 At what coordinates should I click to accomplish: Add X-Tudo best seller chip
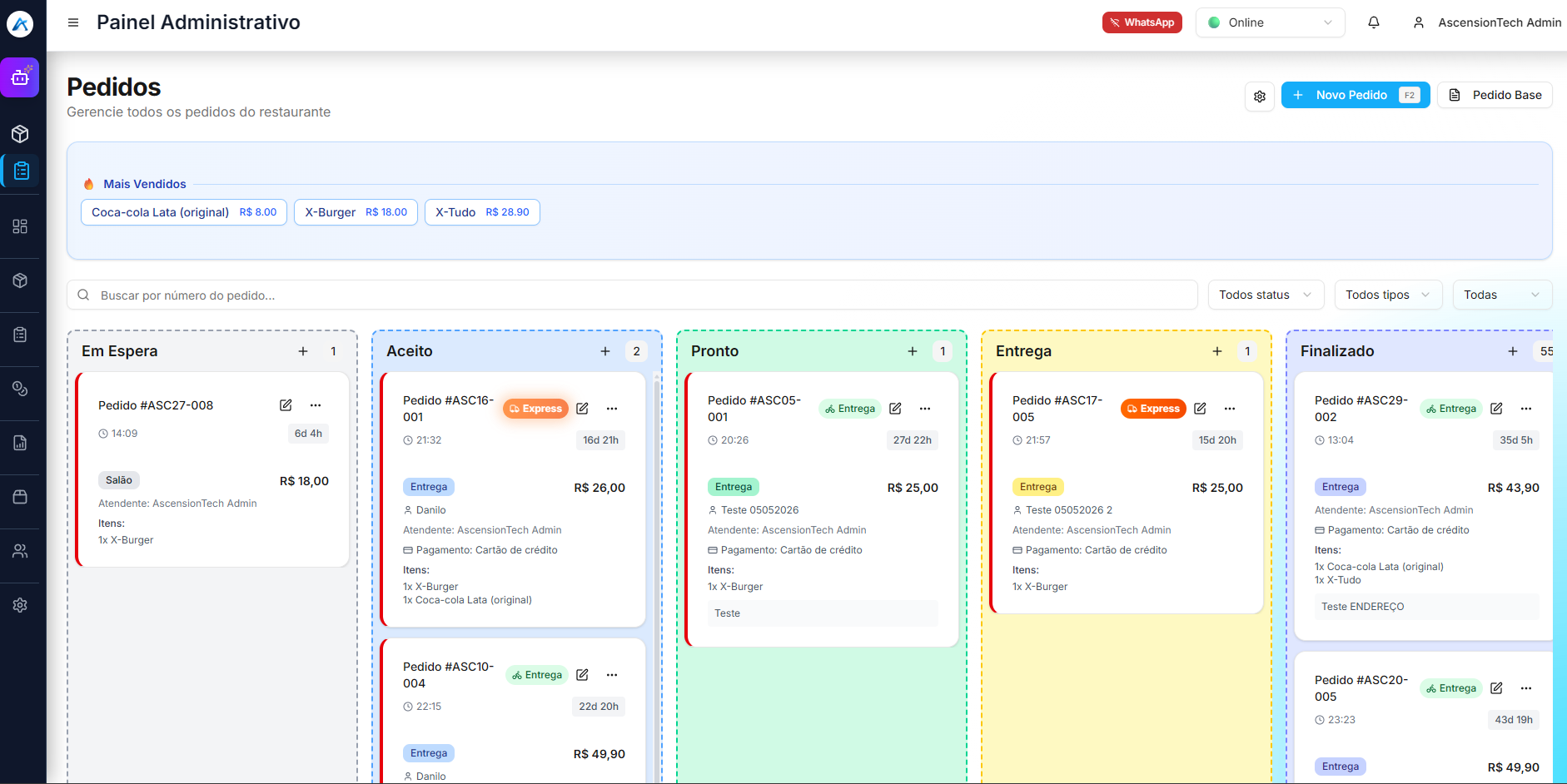[482, 212]
